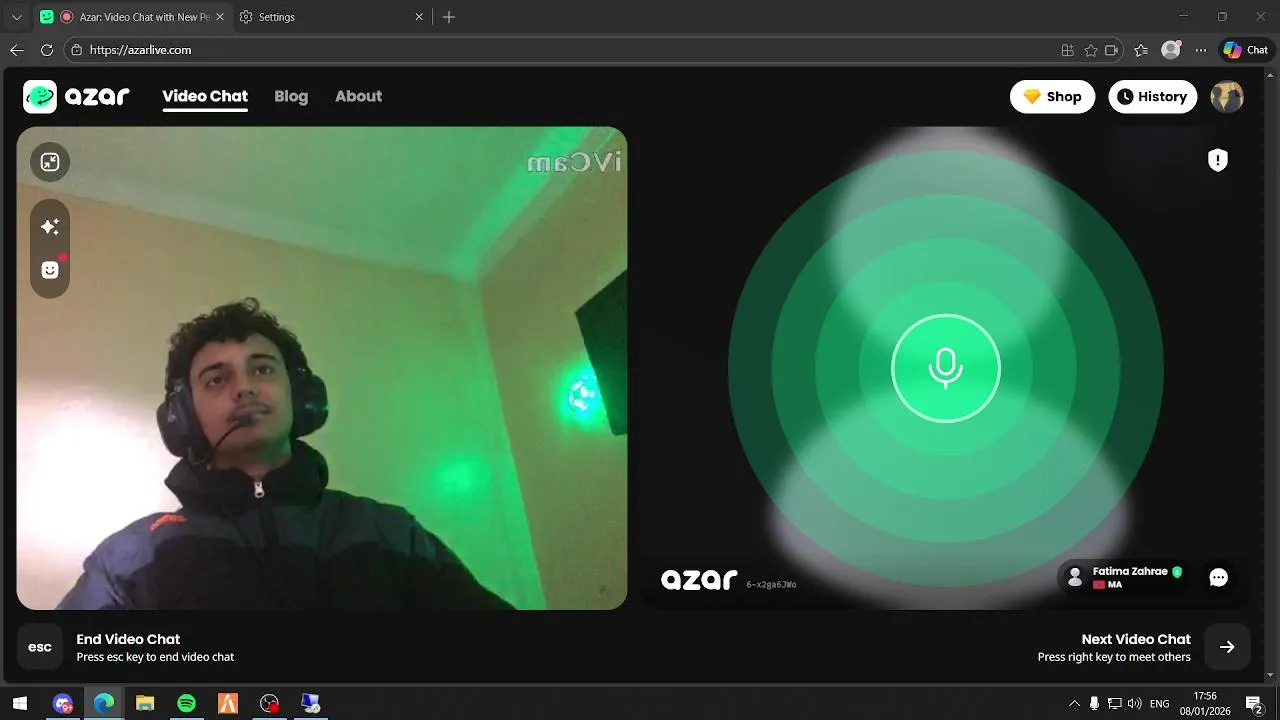The height and width of the screenshot is (720, 1280).
Task: Click the camera permission icon in address bar
Action: click(1111, 50)
